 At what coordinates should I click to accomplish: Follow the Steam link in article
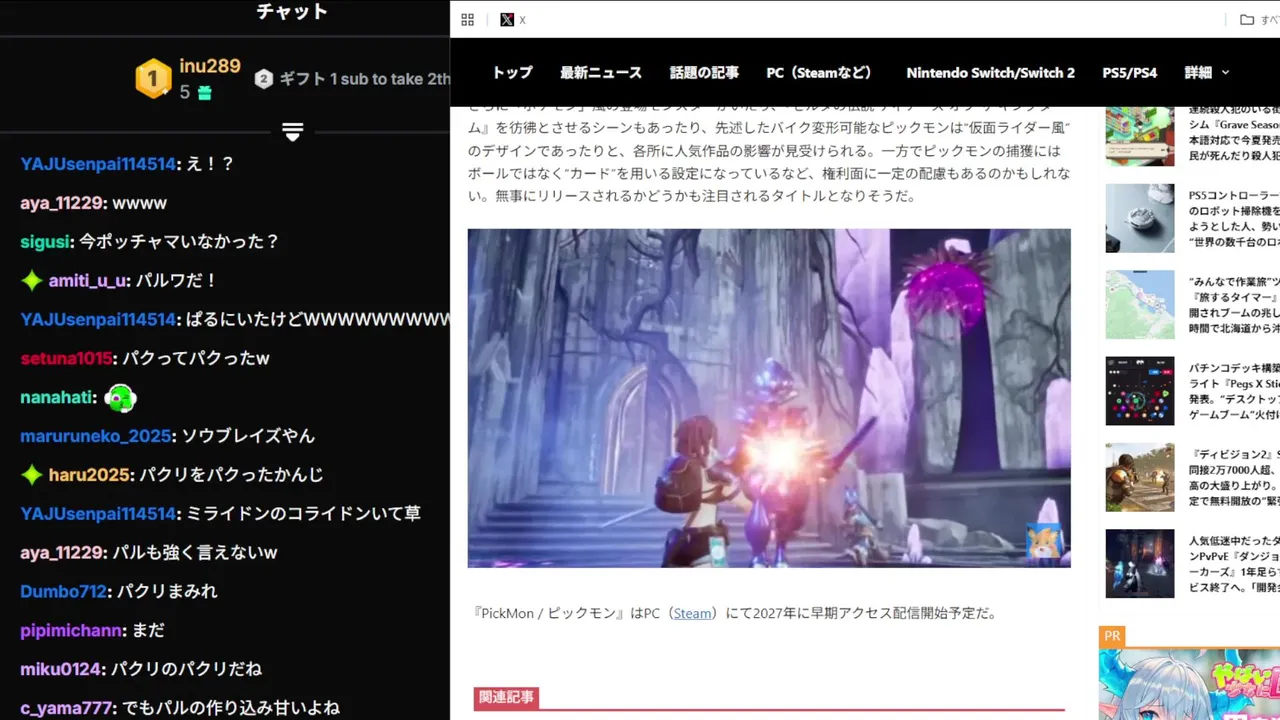pyautogui.click(x=692, y=613)
